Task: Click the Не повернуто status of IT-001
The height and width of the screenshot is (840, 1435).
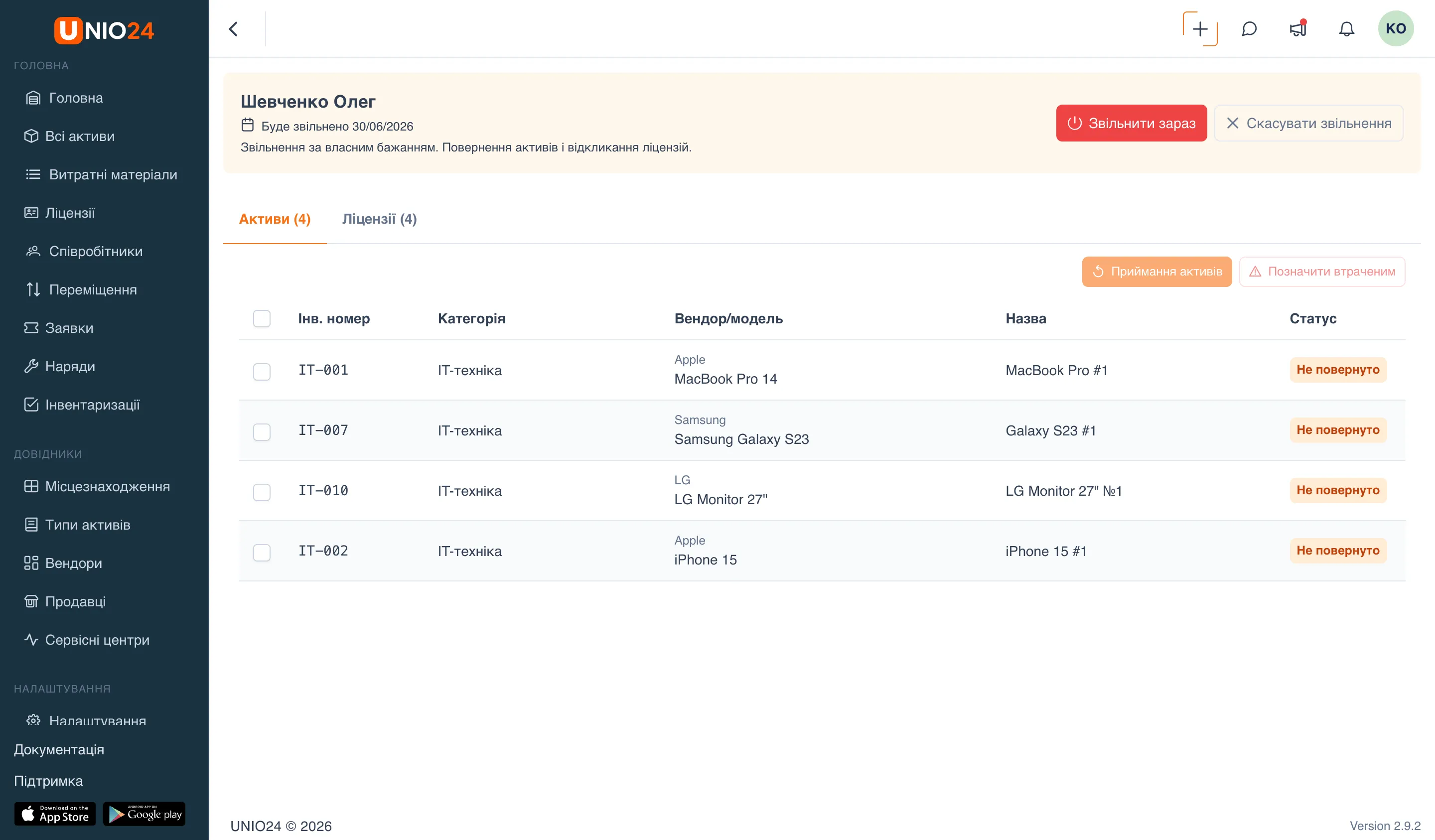Action: coord(1338,370)
